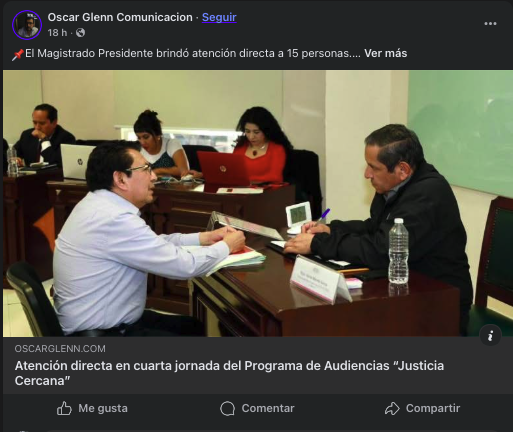This screenshot has height=432, width=513.
Task: Follow the page via Seguir link
Action: pyautogui.click(x=219, y=17)
